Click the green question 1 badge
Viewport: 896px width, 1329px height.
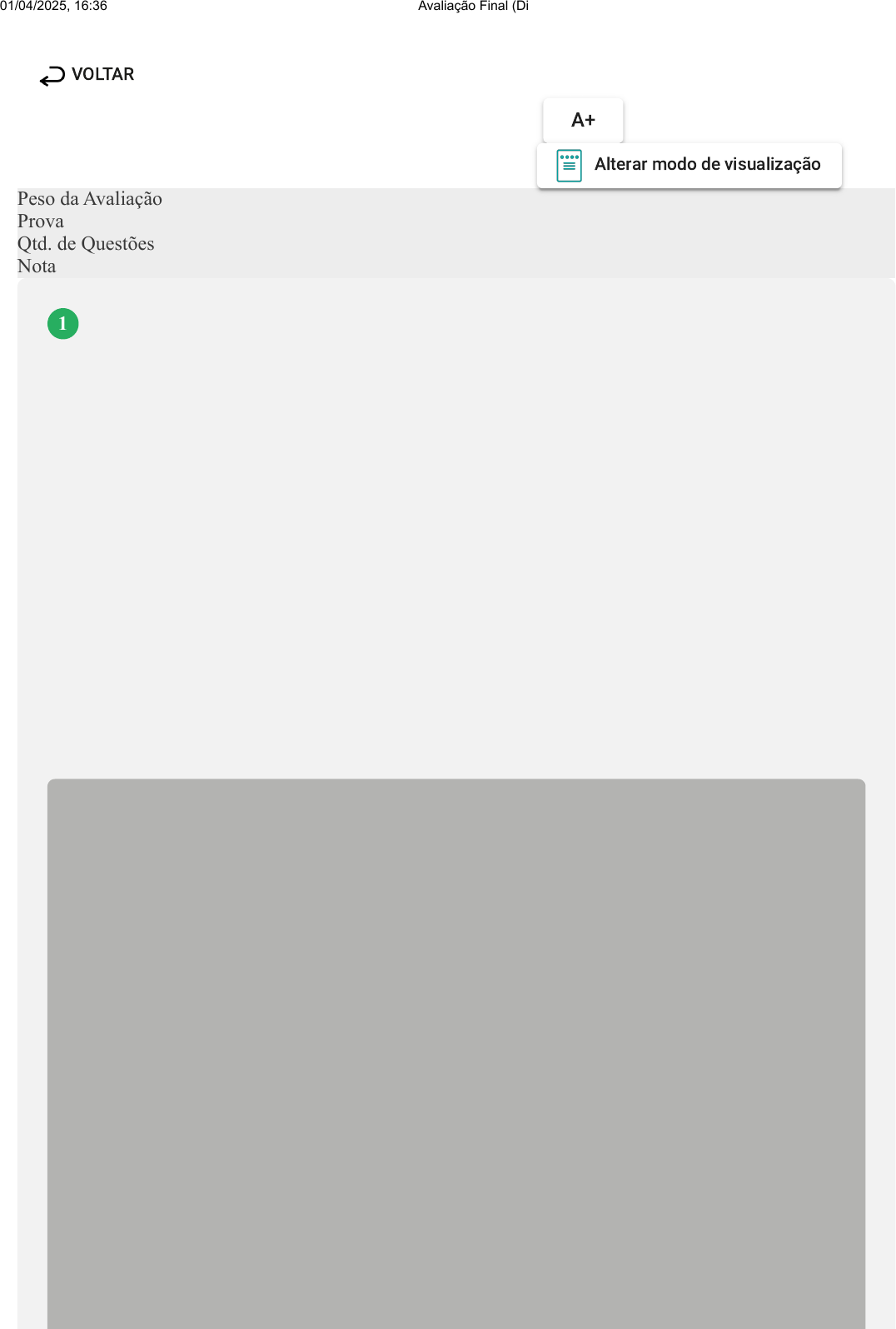click(x=63, y=323)
